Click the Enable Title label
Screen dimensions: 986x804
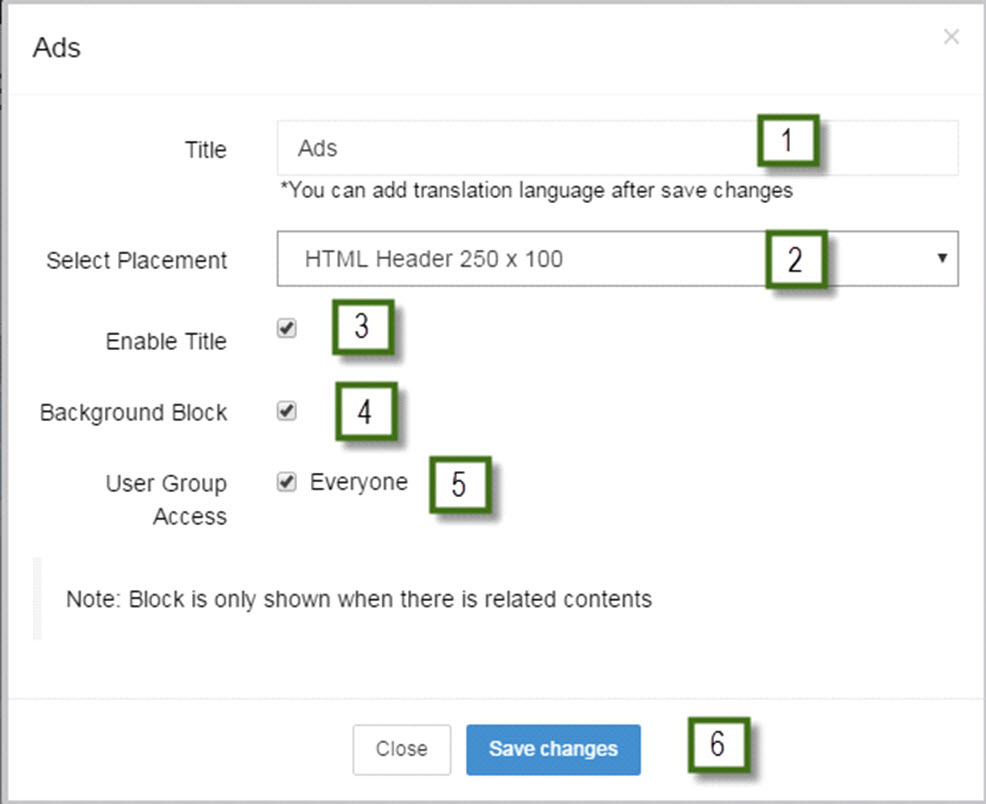166,341
